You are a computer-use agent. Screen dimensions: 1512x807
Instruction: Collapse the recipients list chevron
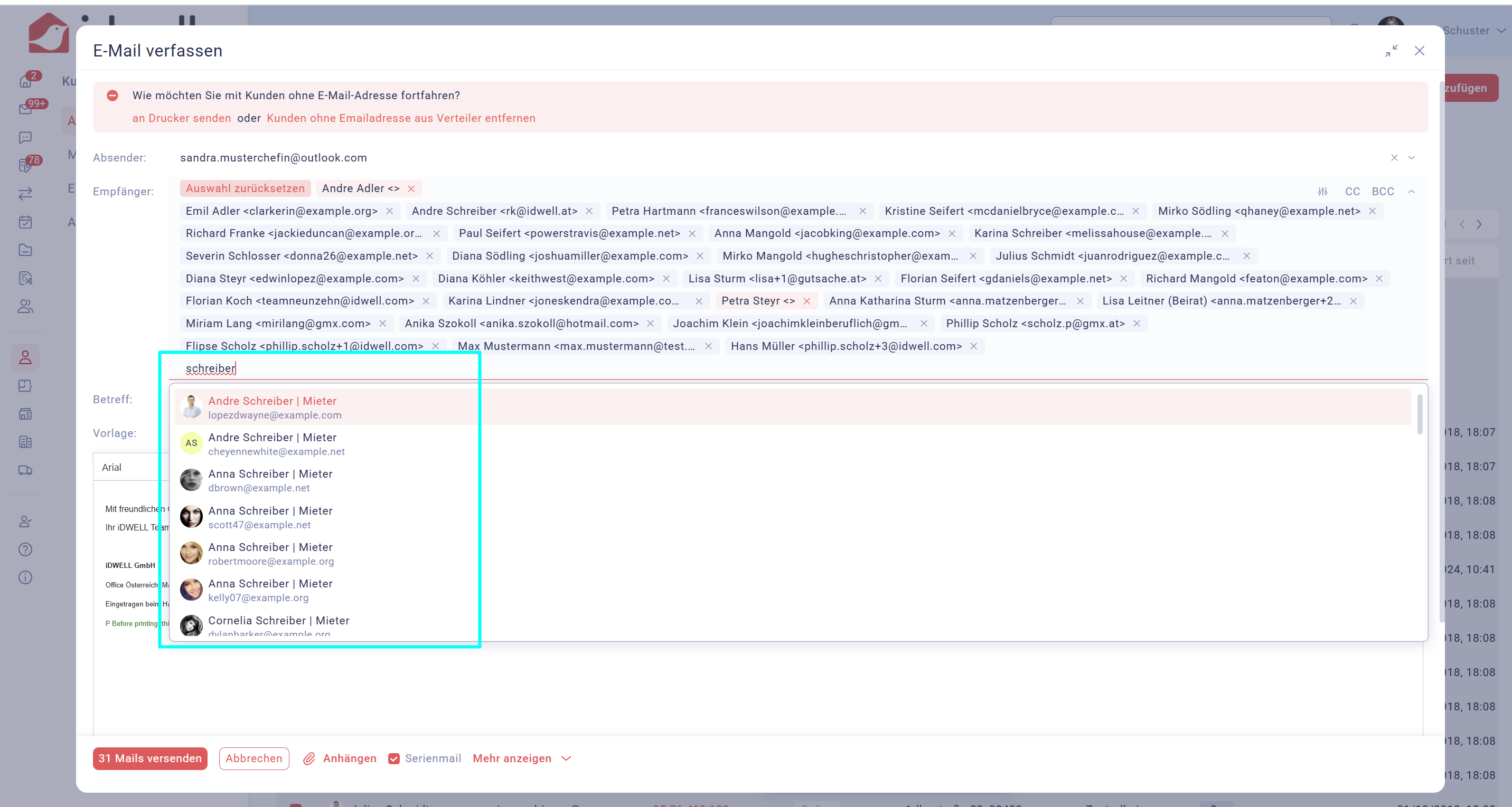1412,191
